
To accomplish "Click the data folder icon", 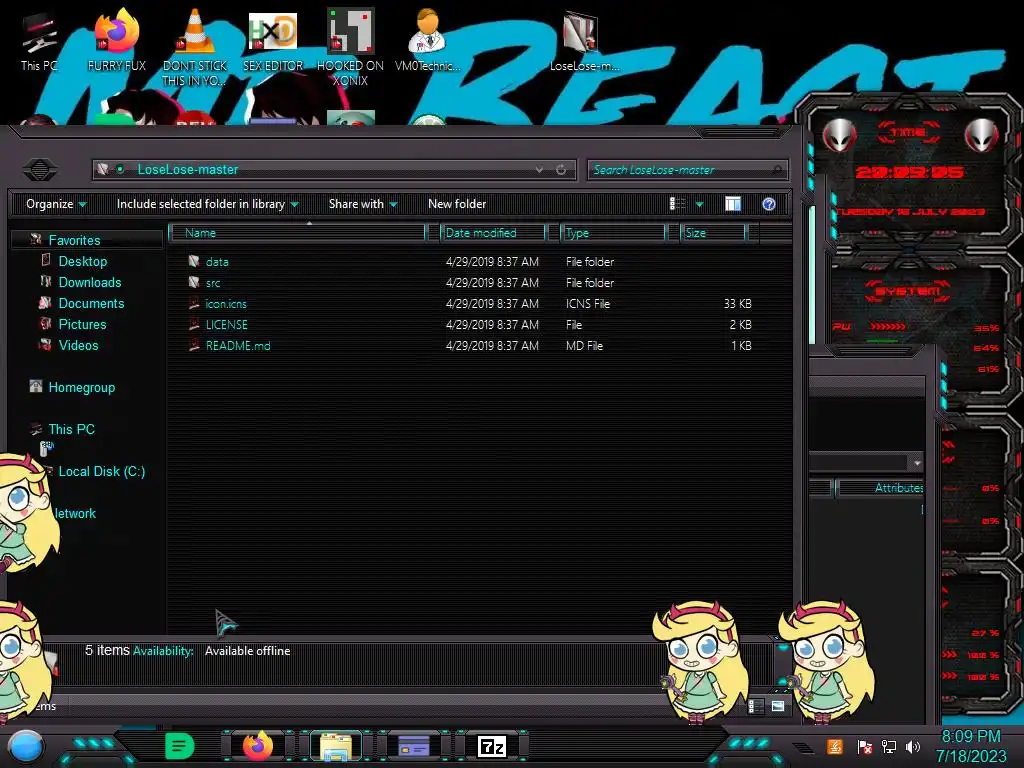I will [x=194, y=261].
